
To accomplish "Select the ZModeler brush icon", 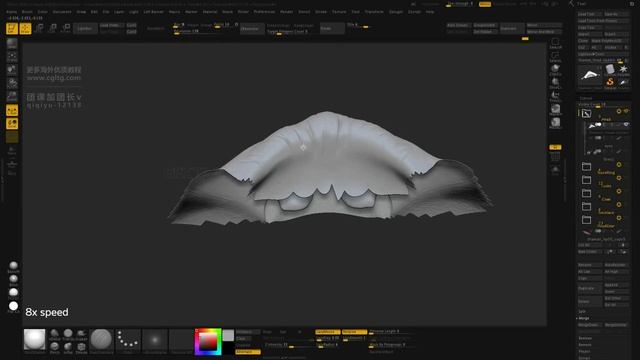I will tap(82, 348).
